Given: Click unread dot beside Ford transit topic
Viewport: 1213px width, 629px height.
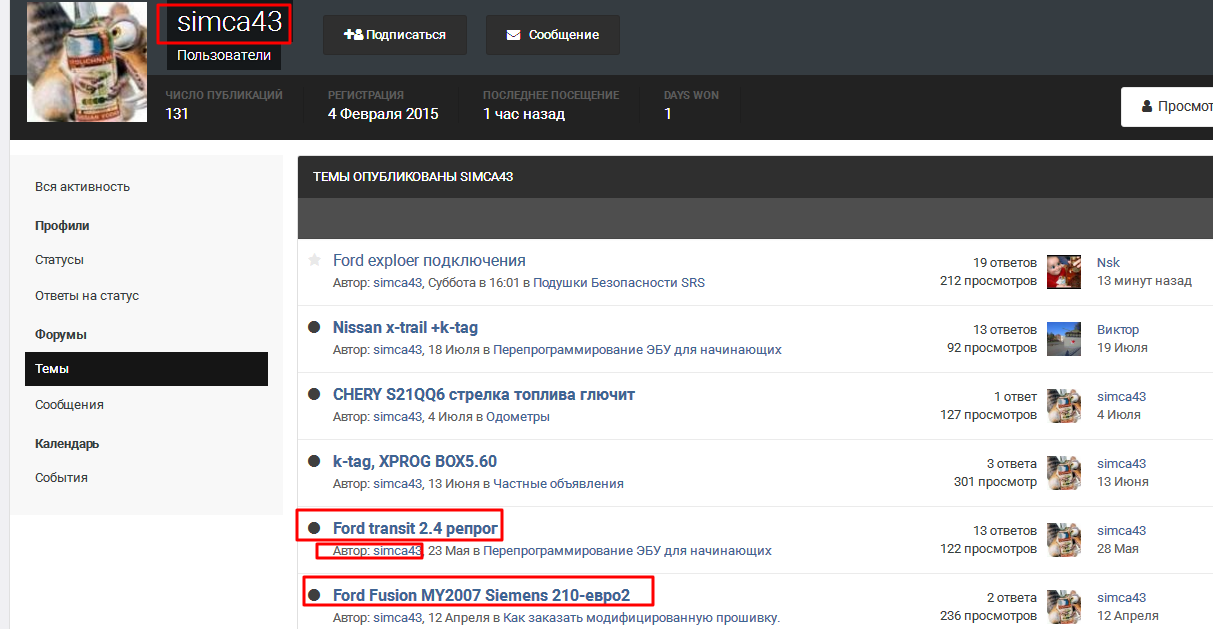Looking at the screenshot, I should point(314,527).
